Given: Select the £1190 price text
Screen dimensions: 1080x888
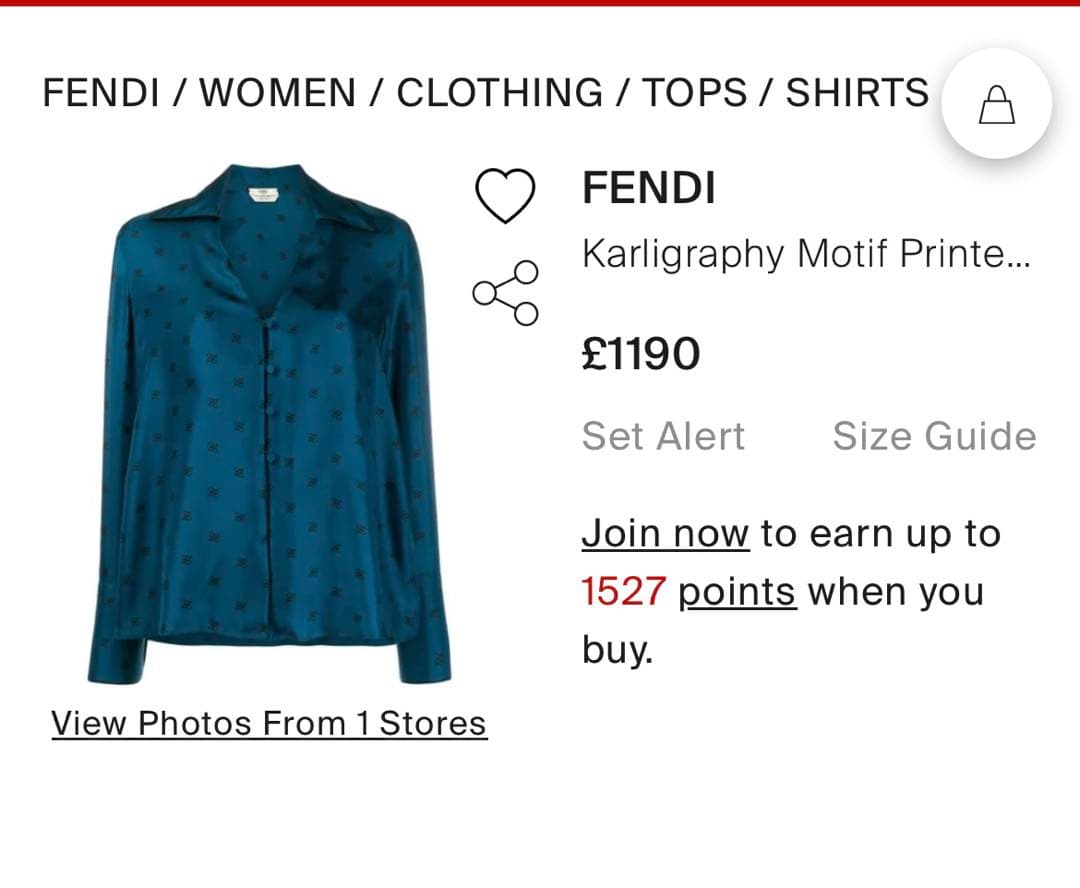Looking at the screenshot, I should 641,352.
